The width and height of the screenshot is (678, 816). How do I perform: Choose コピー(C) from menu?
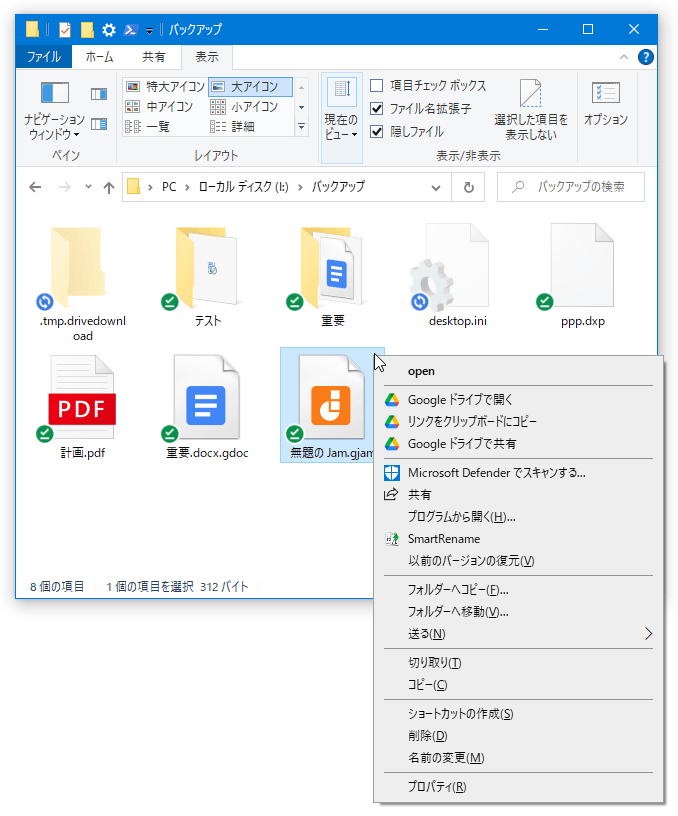click(518, 685)
